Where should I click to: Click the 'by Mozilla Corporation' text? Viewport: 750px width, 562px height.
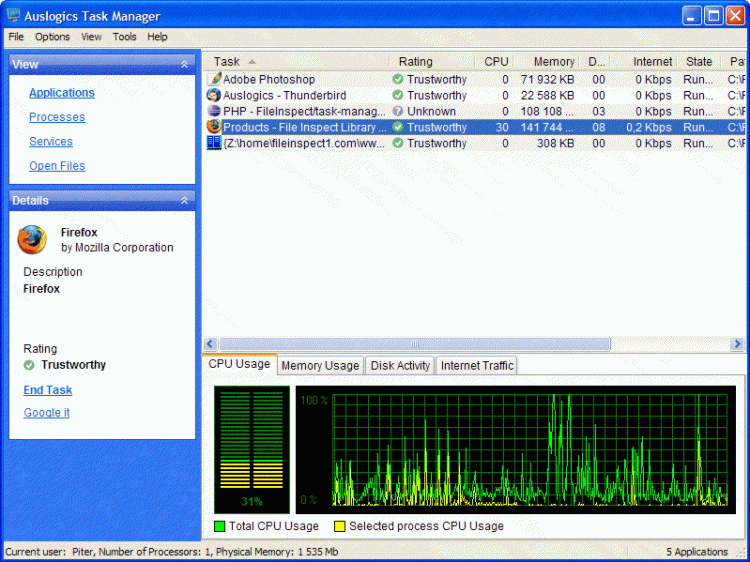(117, 247)
